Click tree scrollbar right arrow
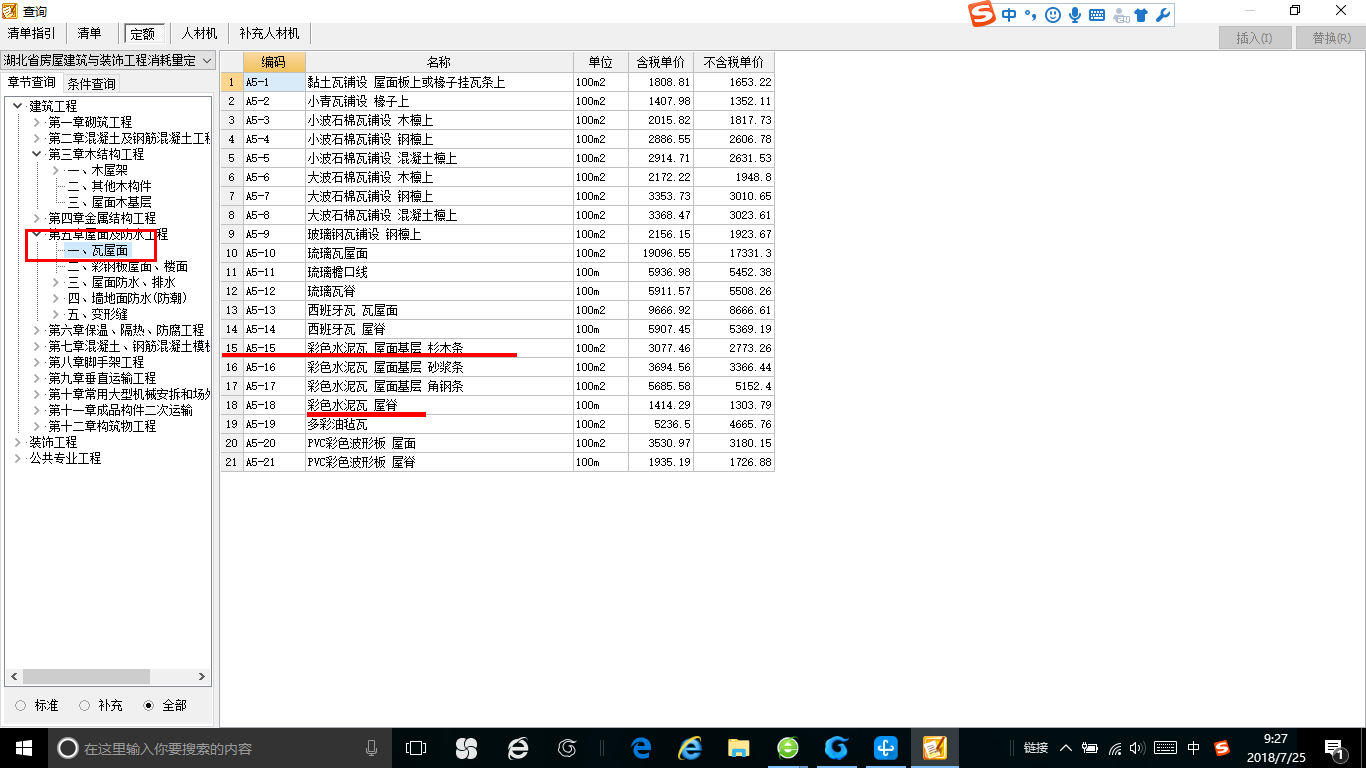This screenshot has height=768, width=1366. click(202, 677)
